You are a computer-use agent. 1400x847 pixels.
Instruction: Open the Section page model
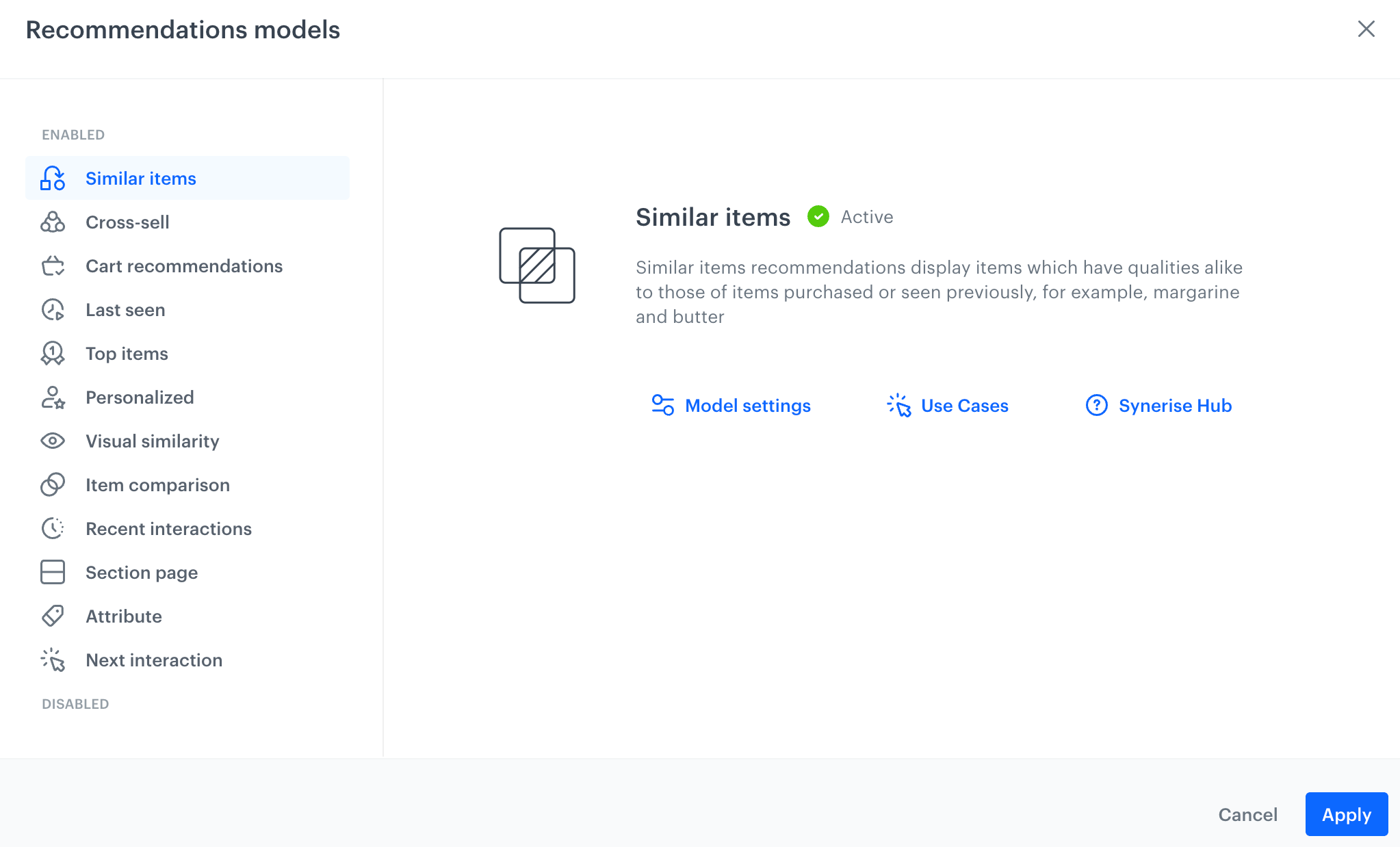pos(142,572)
